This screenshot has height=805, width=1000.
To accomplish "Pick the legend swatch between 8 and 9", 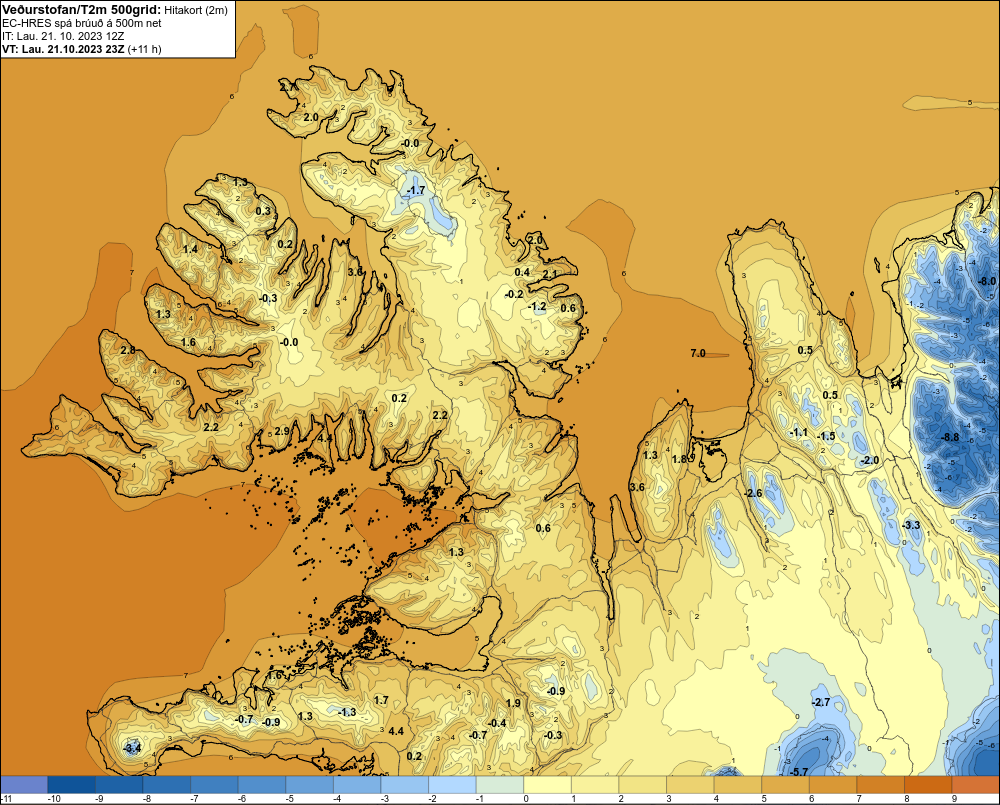I will (x=929, y=785).
